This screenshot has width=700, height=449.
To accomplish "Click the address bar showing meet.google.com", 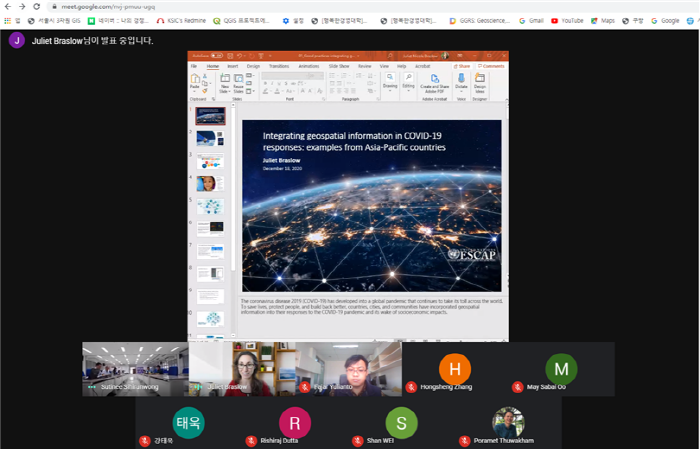I will (x=371, y=7).
